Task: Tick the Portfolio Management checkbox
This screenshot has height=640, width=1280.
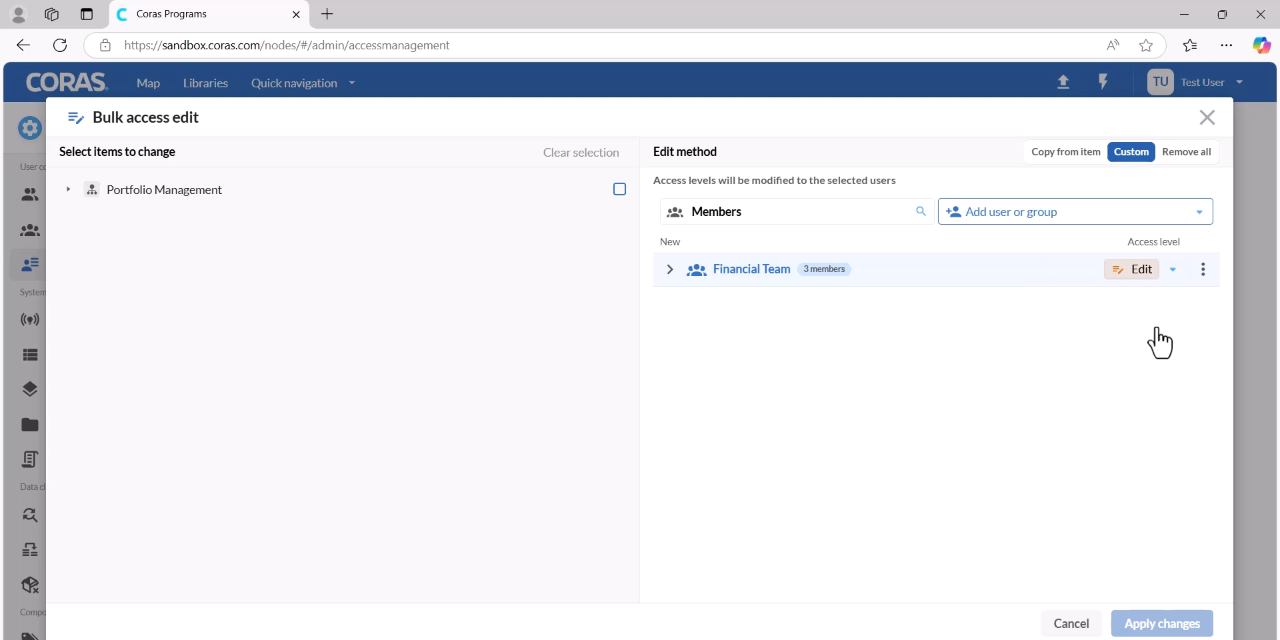Action: [619, 189]
